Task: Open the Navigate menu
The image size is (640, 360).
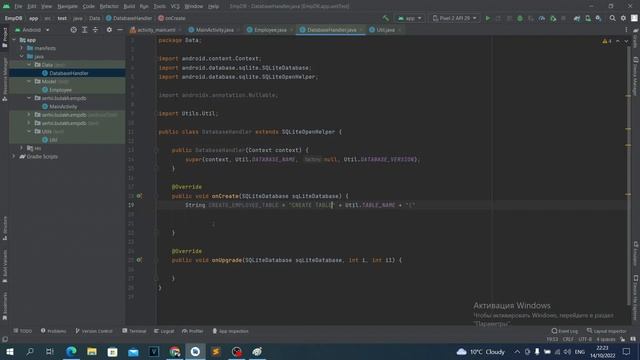Action: point(67,7)
